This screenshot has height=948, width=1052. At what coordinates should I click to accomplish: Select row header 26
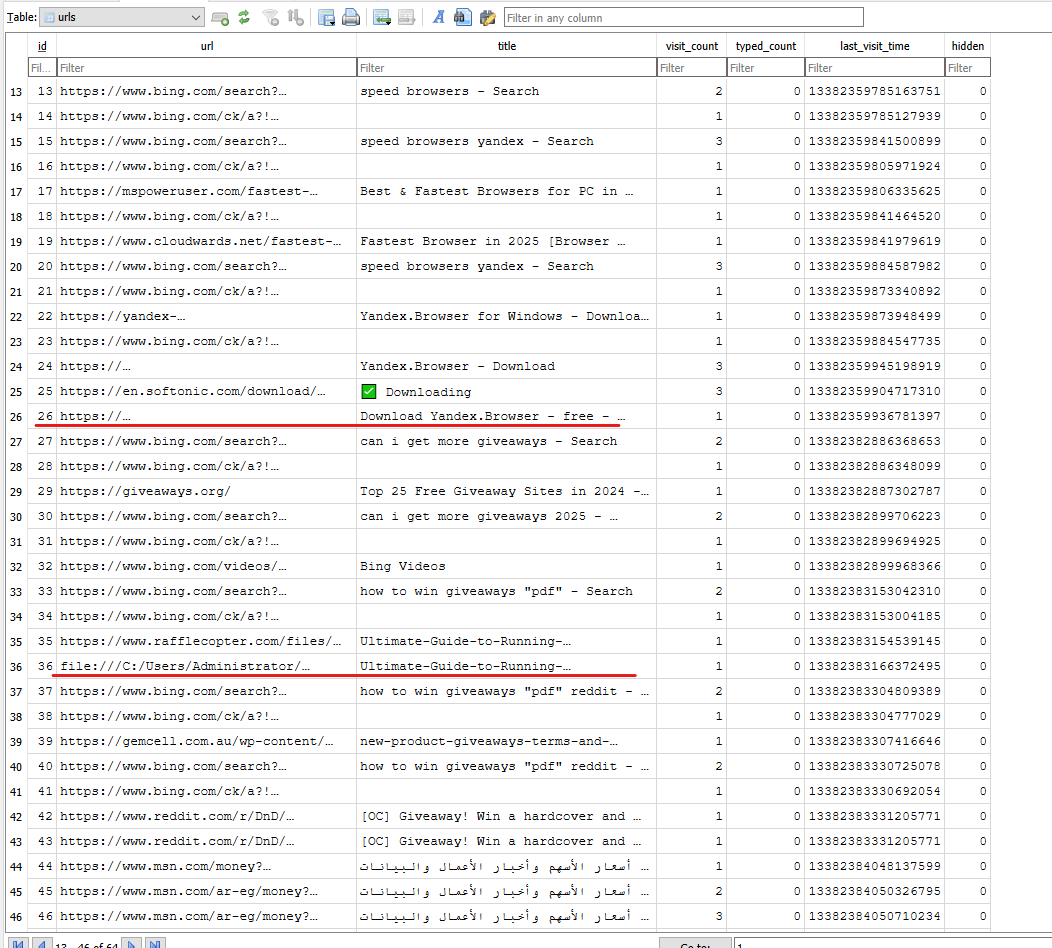point(17,417)
